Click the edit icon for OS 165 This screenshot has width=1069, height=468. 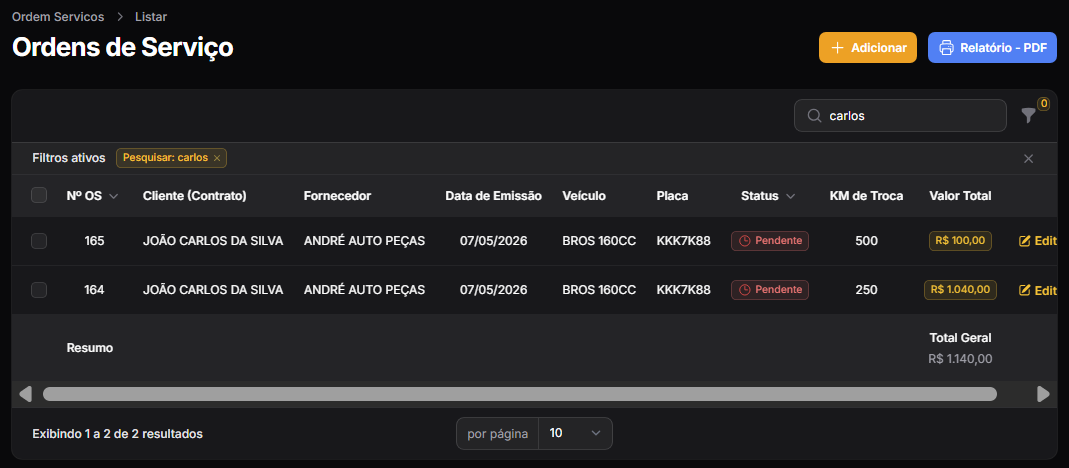coord(1024,241)
